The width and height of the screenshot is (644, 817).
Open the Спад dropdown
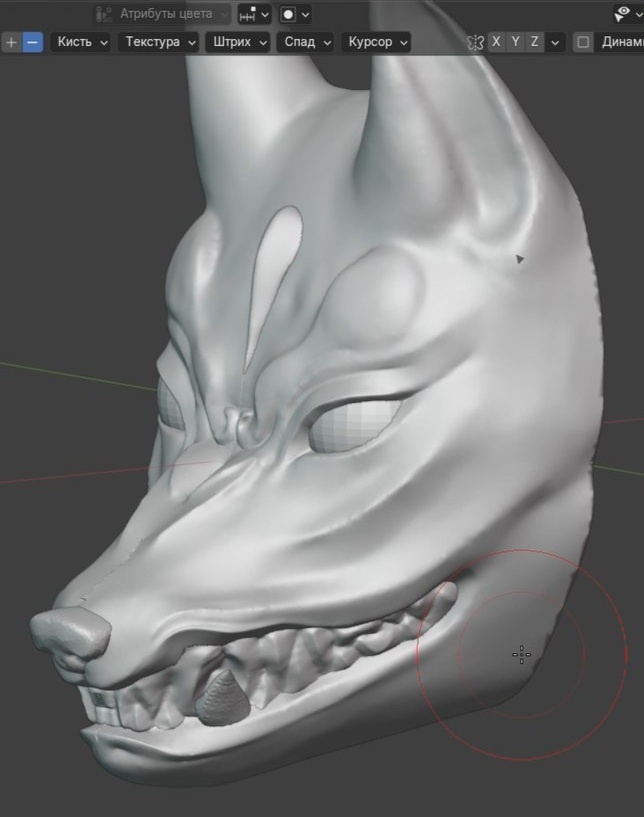[306, 42]
